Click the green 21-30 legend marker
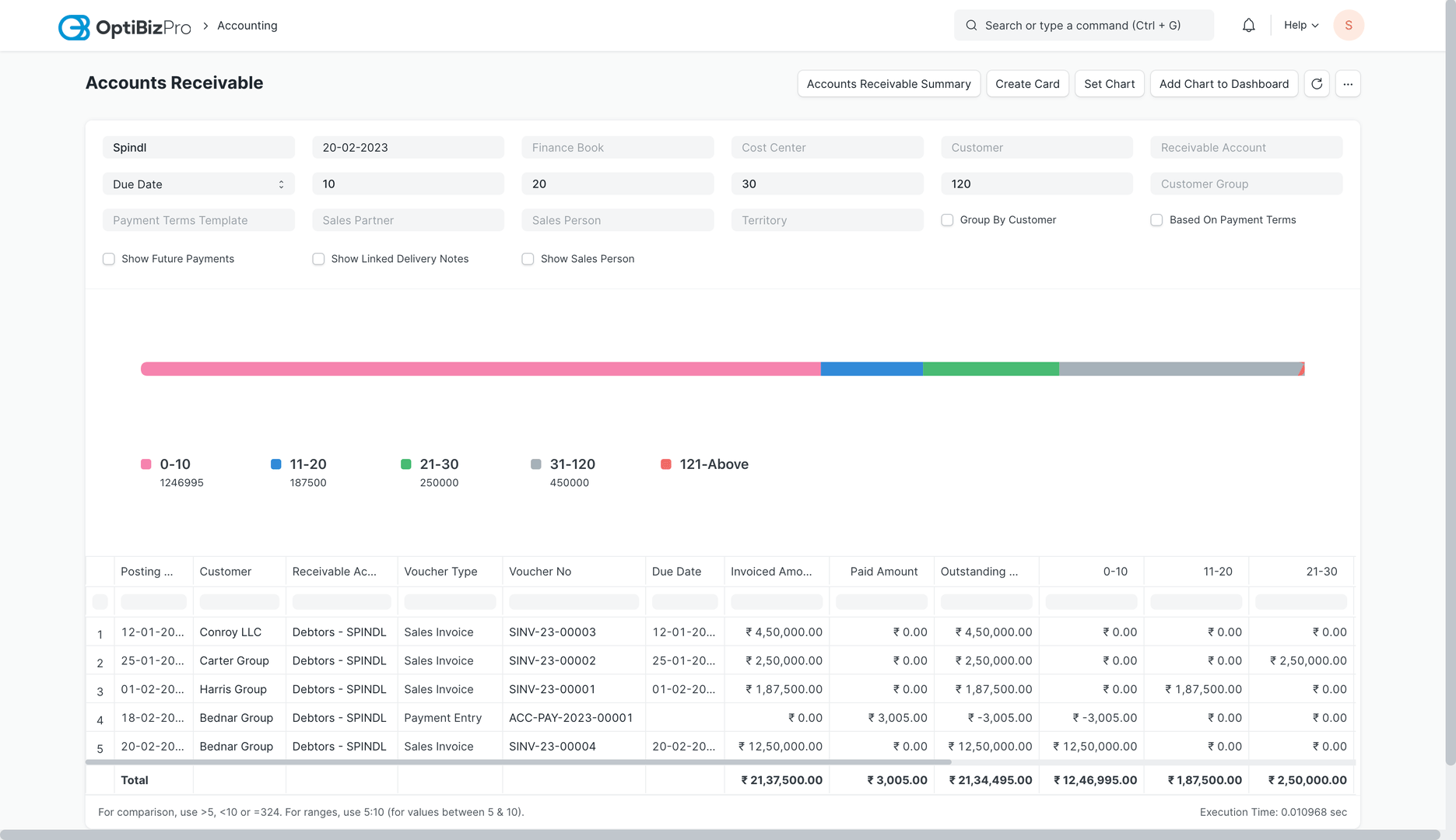The width and height of the screenshot is (1456, 840). pyautogui.click(x=405, y=464)
